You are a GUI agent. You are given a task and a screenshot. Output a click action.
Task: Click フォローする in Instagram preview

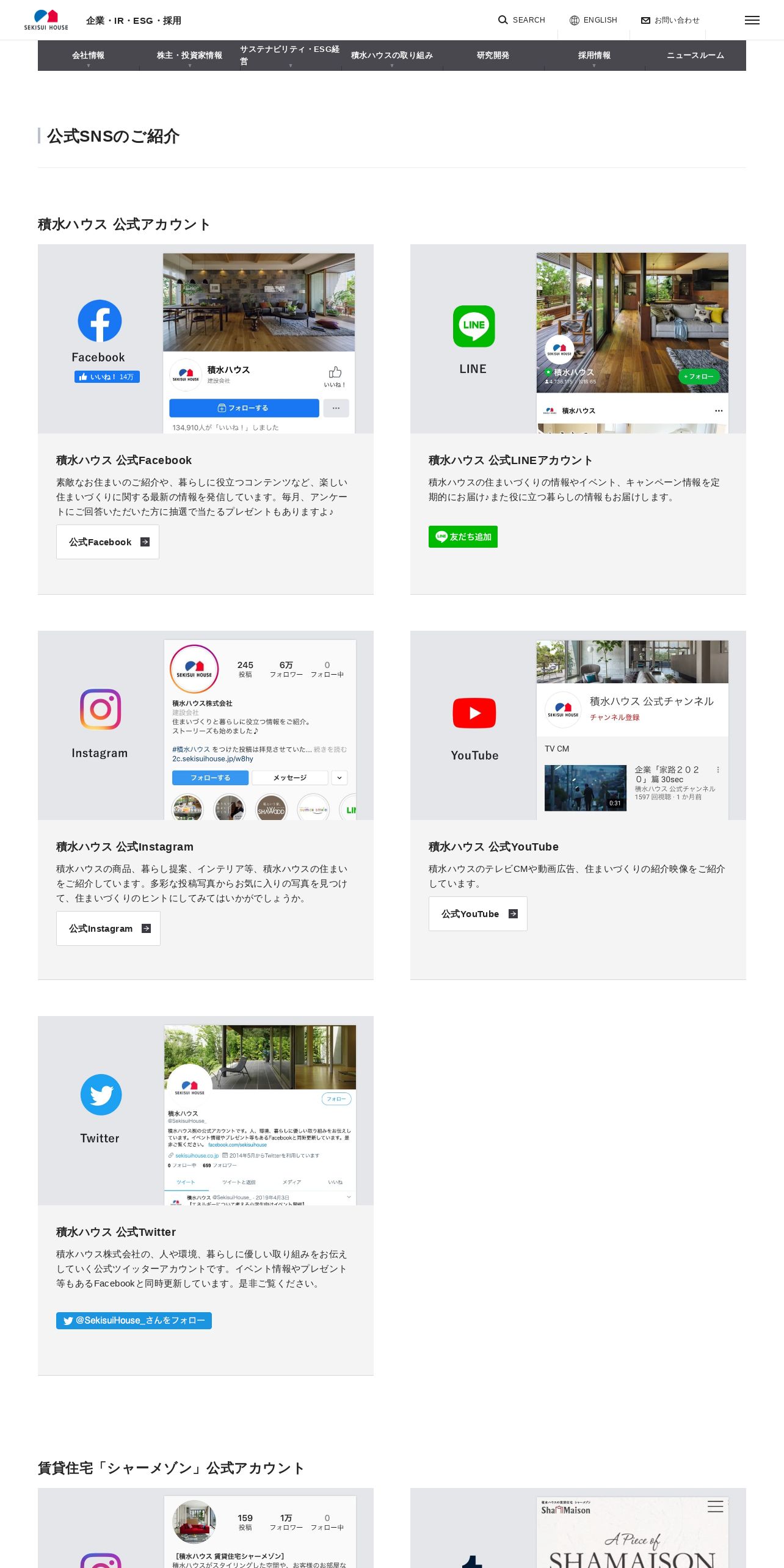[210, 777]
